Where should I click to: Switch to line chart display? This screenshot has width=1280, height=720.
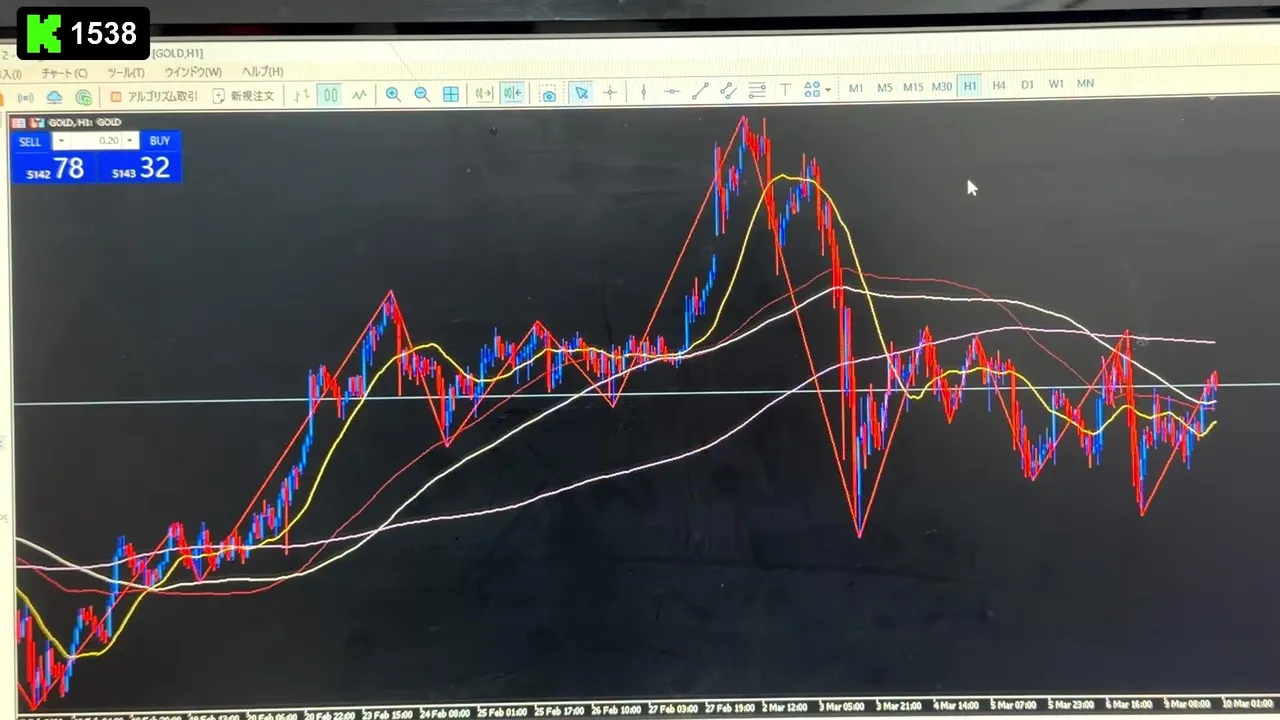click(359, 95)
